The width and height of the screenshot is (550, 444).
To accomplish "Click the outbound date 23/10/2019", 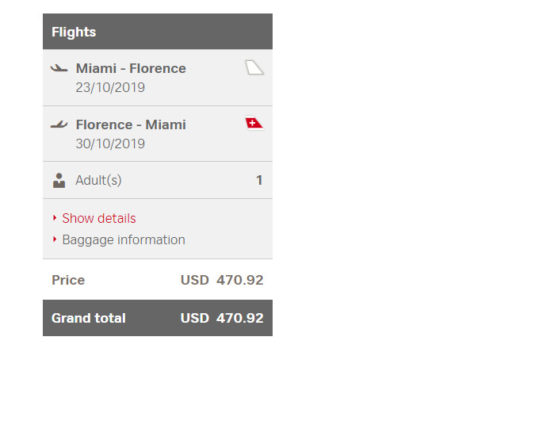I will coord(110,87).
